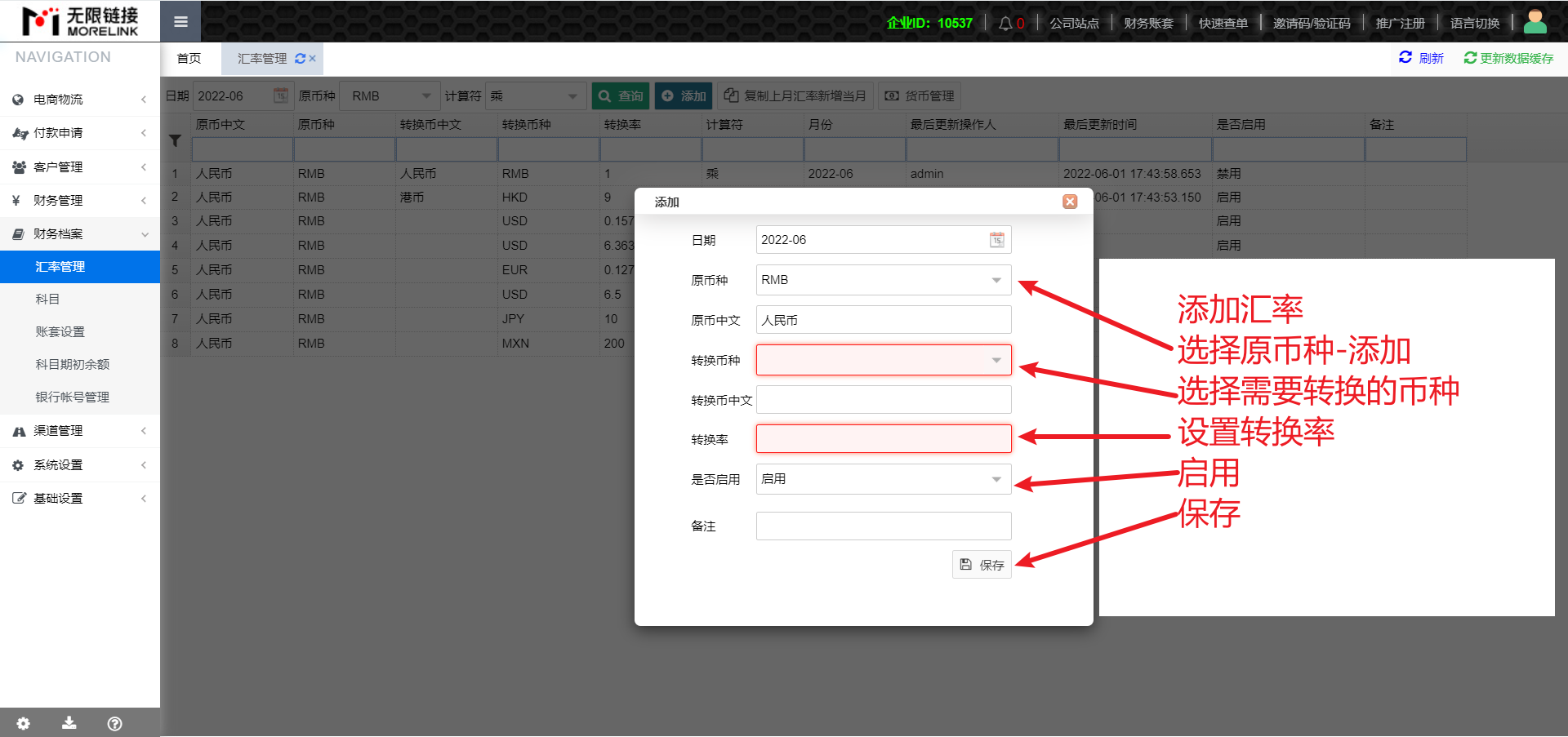Click 更新数据缓存 to update the cache

click(1508, 58)
